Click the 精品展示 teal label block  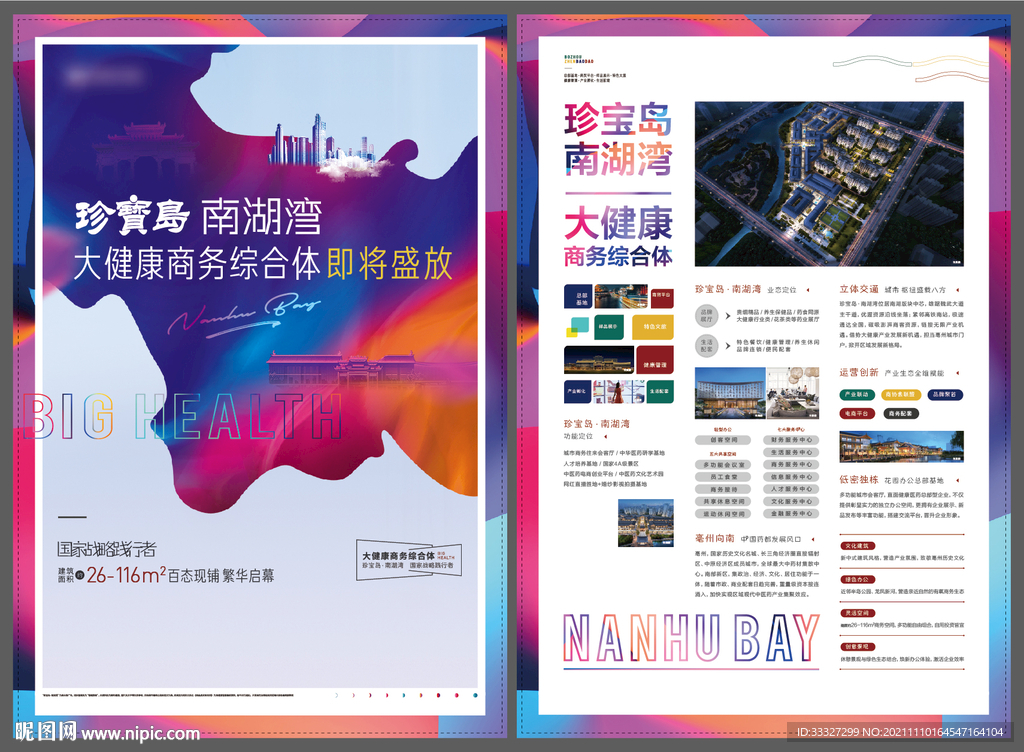tap(608, 325)
